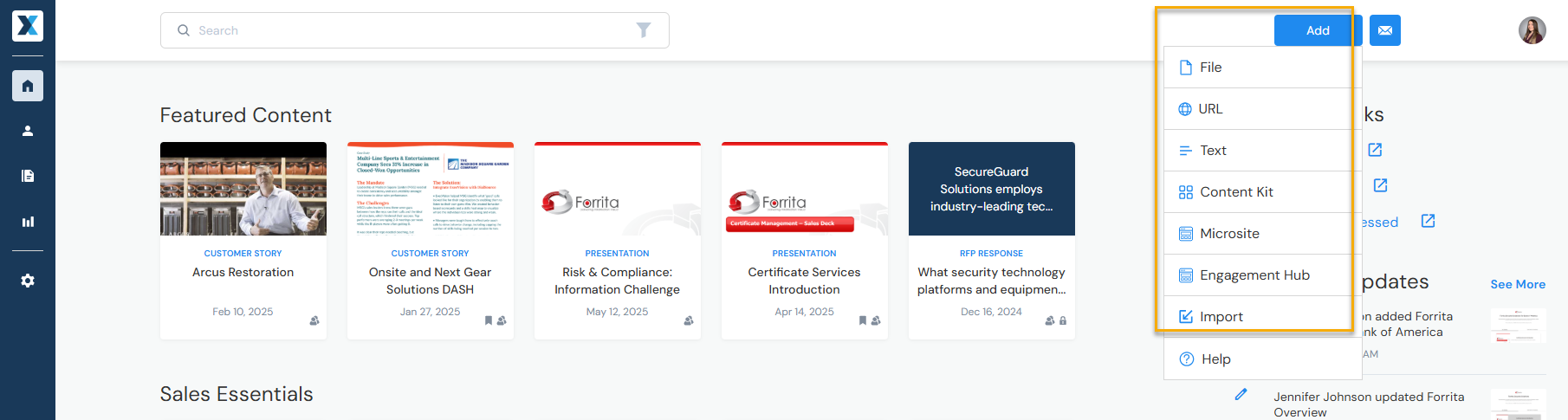Click the lines icon beside Text
Image resolution: width=1568 pixels, height=420 pixels.
coord(1186,151)
